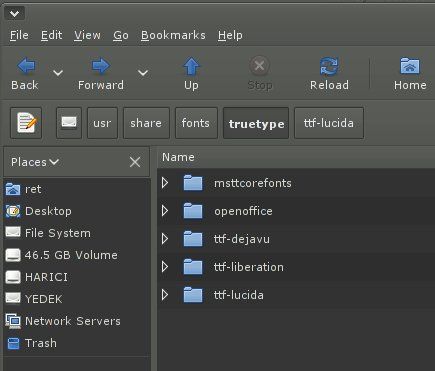Open the Places sidebar type dropdown
This screenshot has height=371, width=435.
coord(35,162)
